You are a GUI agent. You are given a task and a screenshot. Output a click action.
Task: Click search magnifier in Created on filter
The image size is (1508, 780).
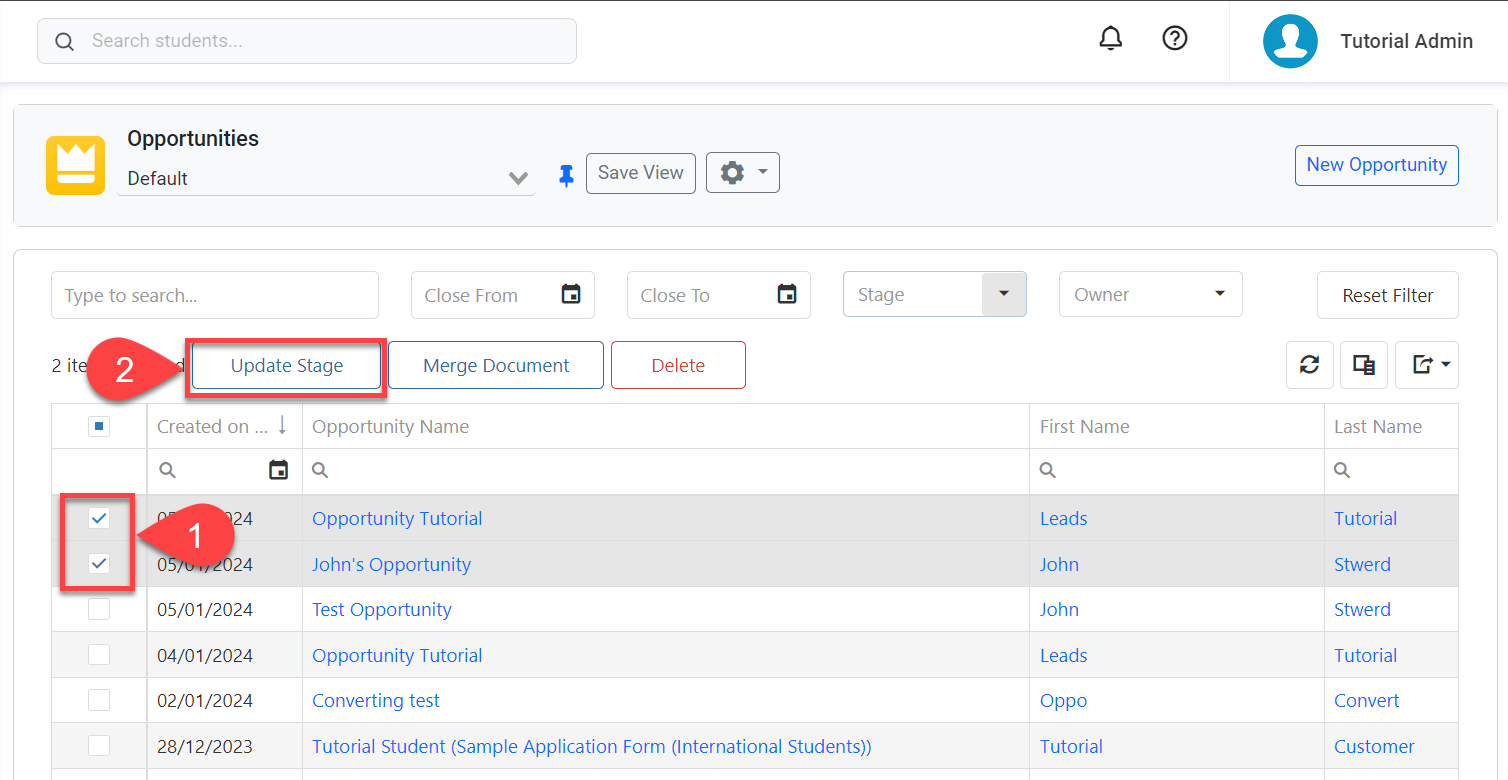coord(167,470)
